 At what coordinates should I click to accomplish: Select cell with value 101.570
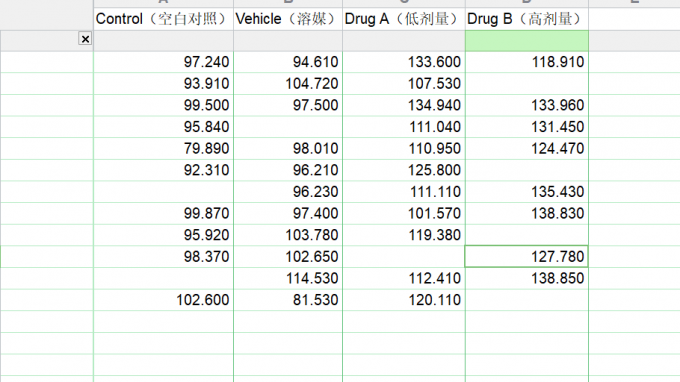tap(404, 213)
